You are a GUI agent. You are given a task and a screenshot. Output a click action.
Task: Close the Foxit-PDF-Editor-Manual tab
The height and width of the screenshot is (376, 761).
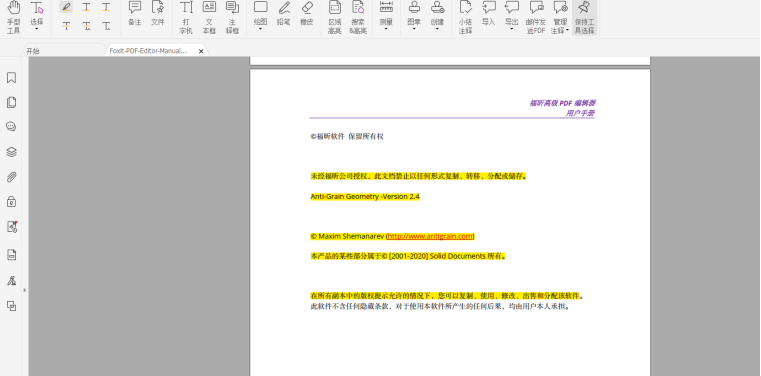coord(201,51)
